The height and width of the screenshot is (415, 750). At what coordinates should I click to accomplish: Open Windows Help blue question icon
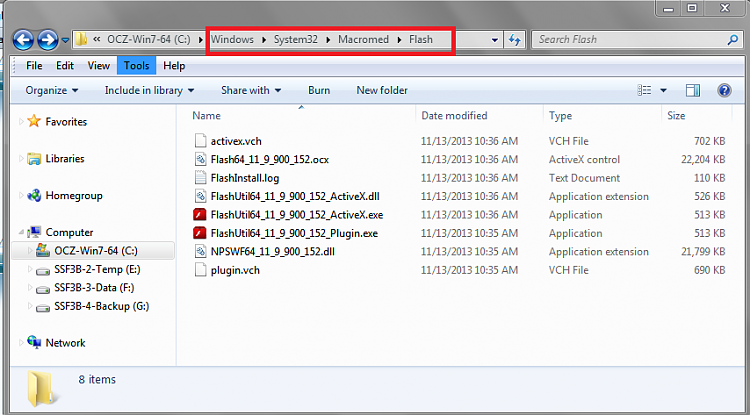724,90
